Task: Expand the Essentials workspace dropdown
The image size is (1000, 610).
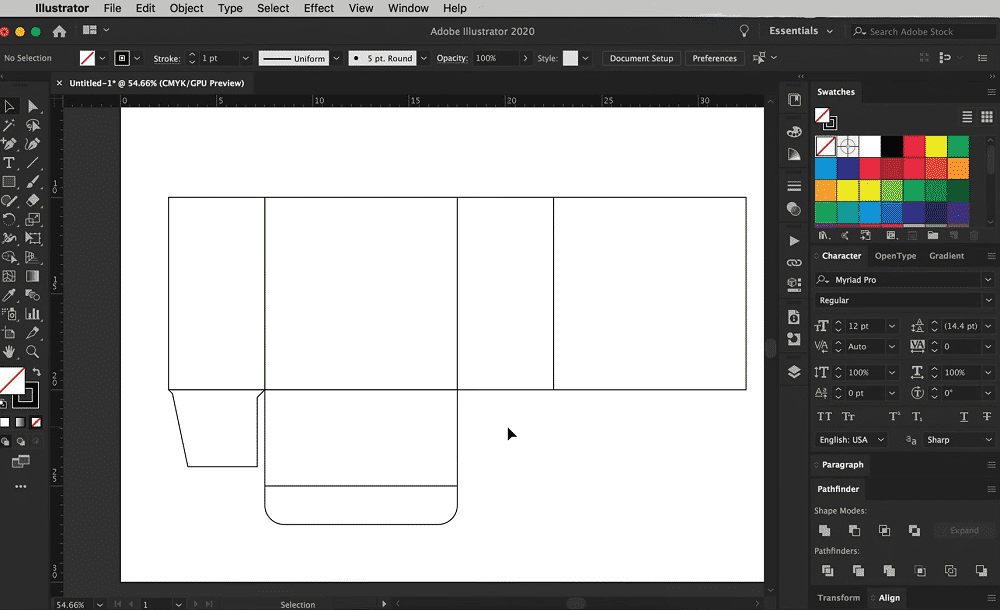Action: click(x=829, y=31)
